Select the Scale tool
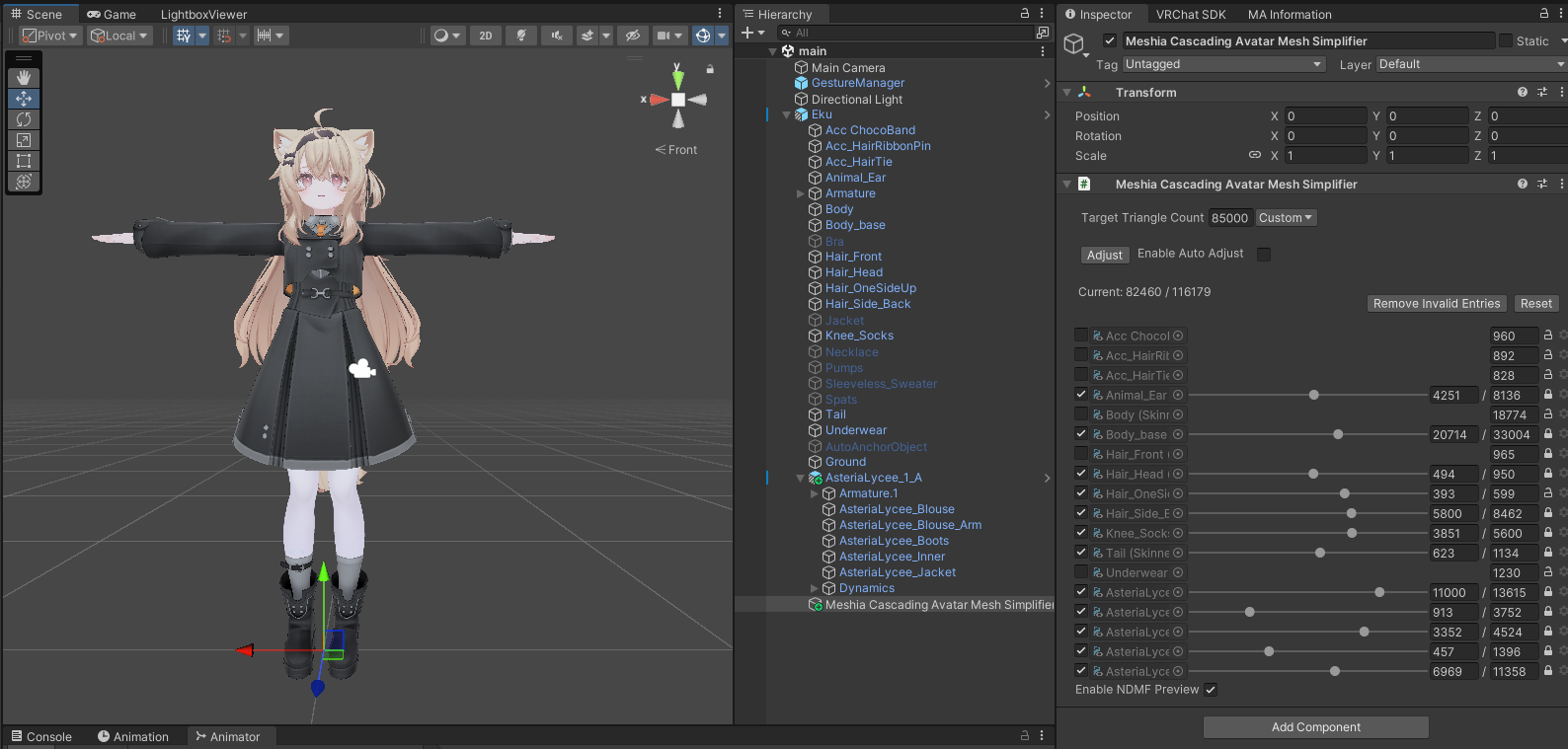 (x=24, y=140)
